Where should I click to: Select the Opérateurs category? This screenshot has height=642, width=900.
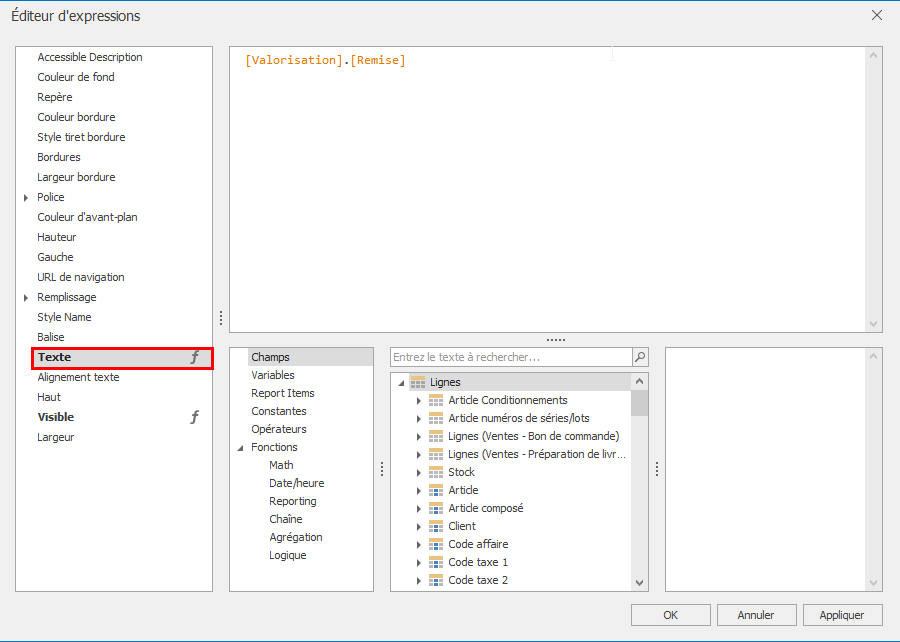(278, 429)
